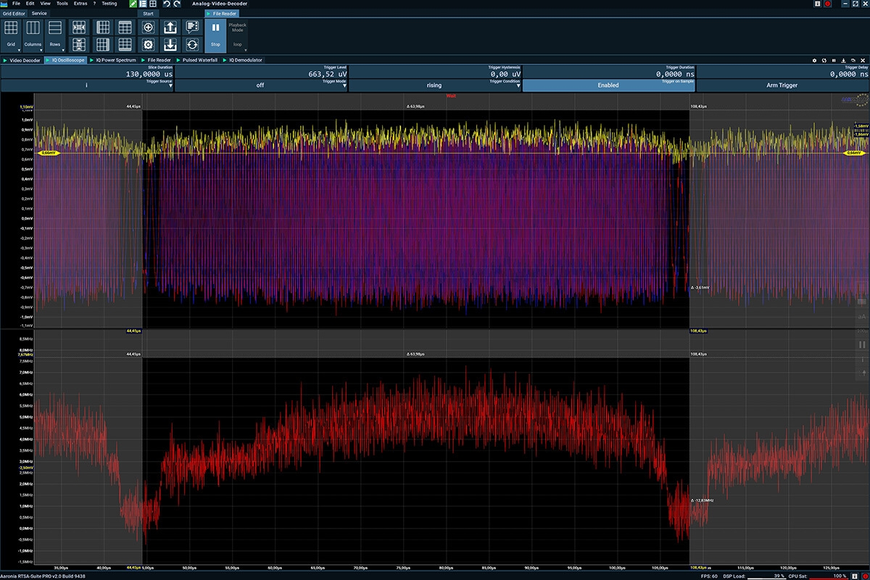Click the Slice Duration value field
This screenshot has height=580, width=870.
(x=87, y=72)
